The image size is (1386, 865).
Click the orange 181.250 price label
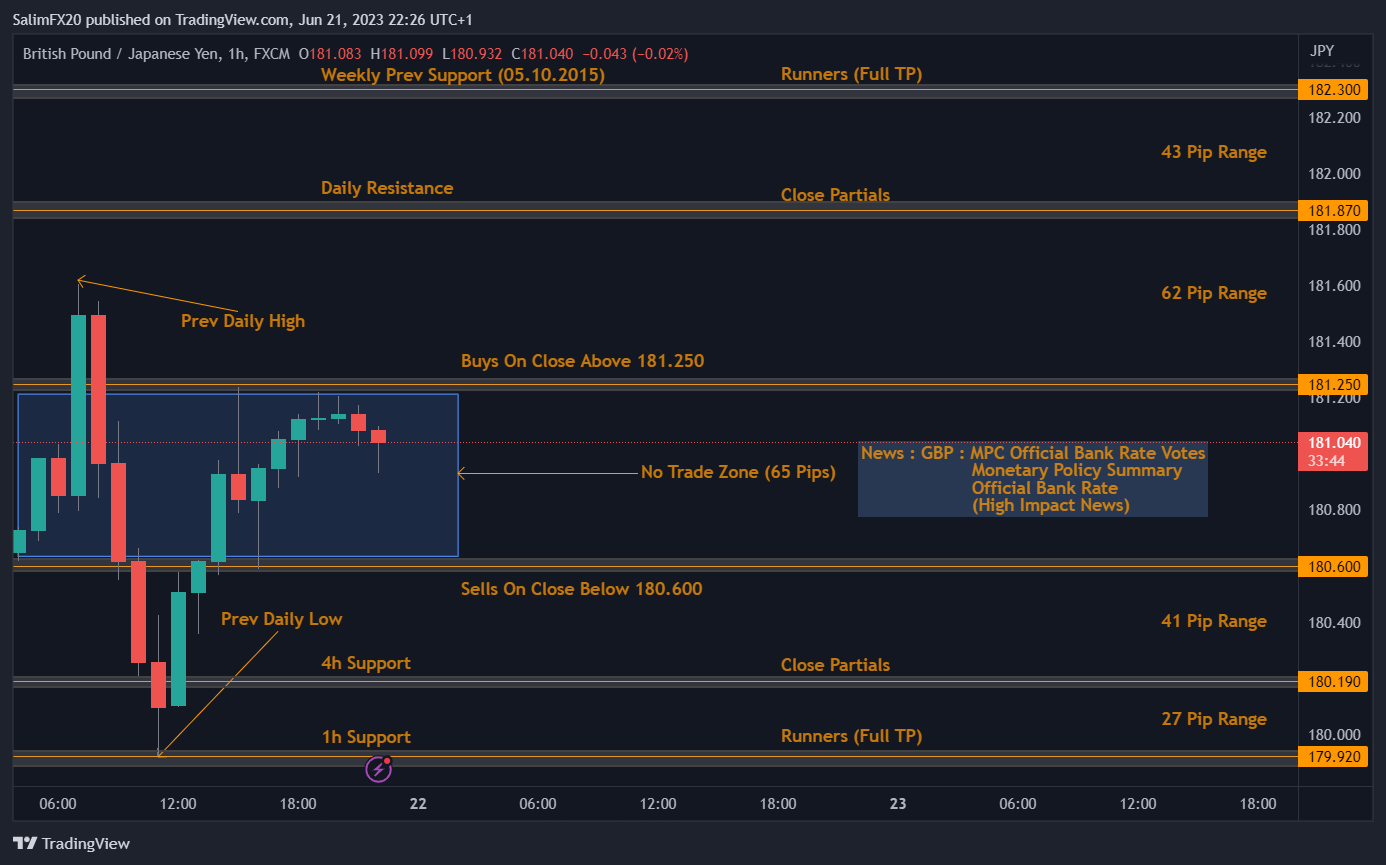(1333, 384)
